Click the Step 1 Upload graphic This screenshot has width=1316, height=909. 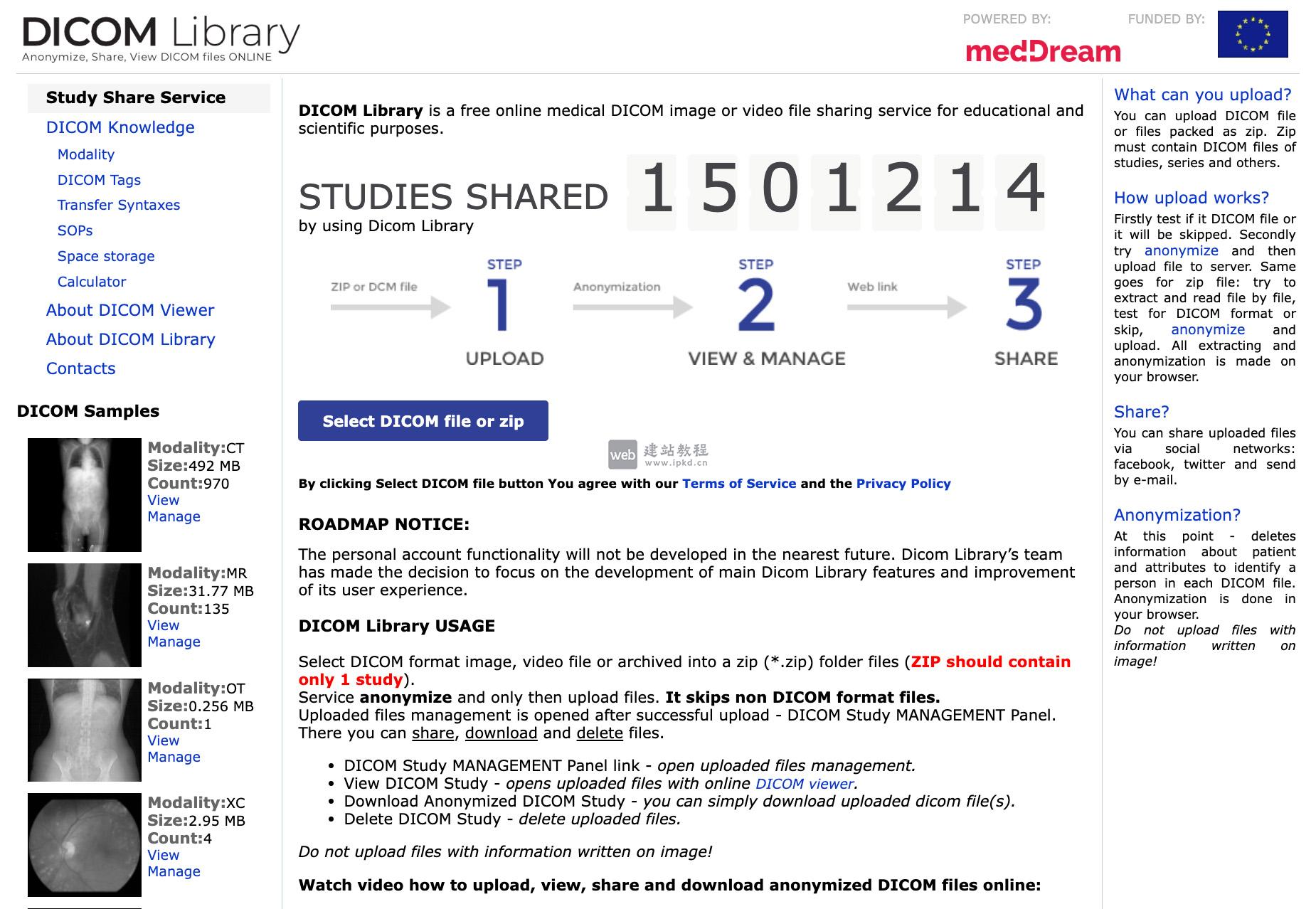pos(504,313)
